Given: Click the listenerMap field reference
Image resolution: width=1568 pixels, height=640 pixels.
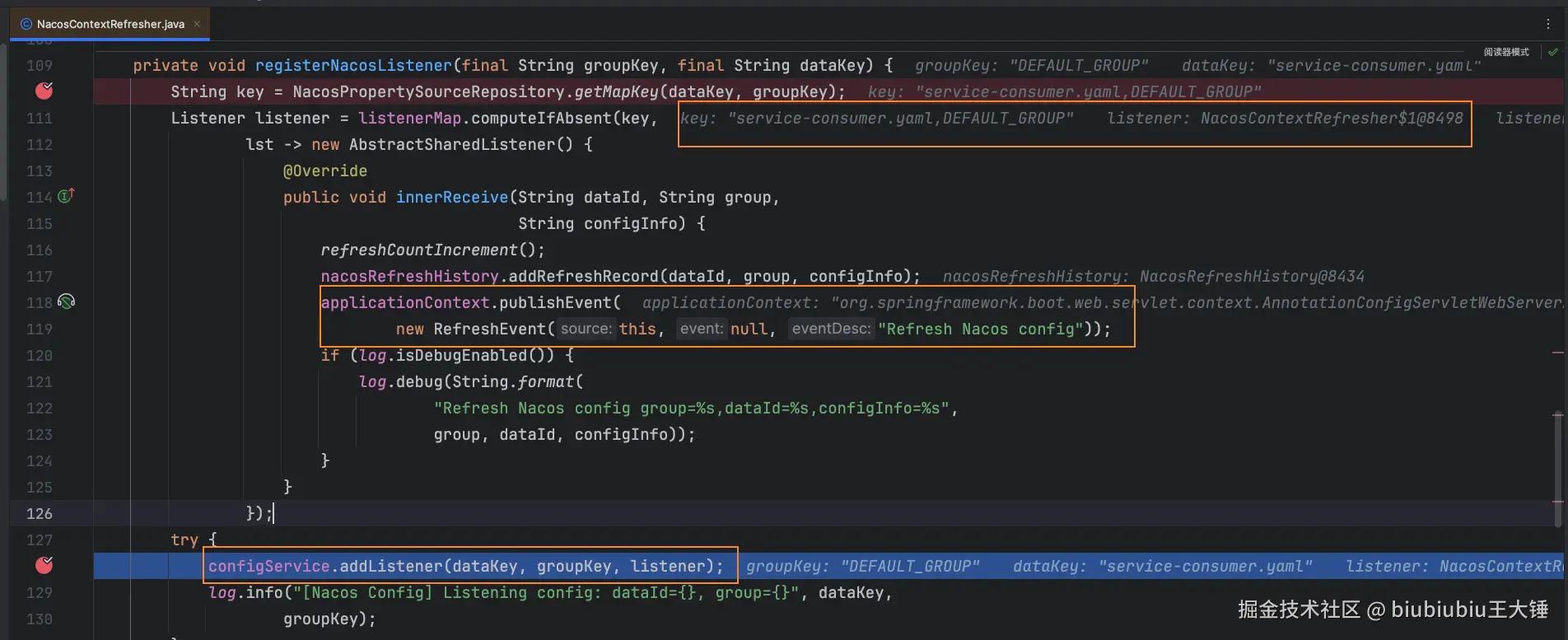Looking at the screenshot, I should pyautogui.click(x=409, y=118).
